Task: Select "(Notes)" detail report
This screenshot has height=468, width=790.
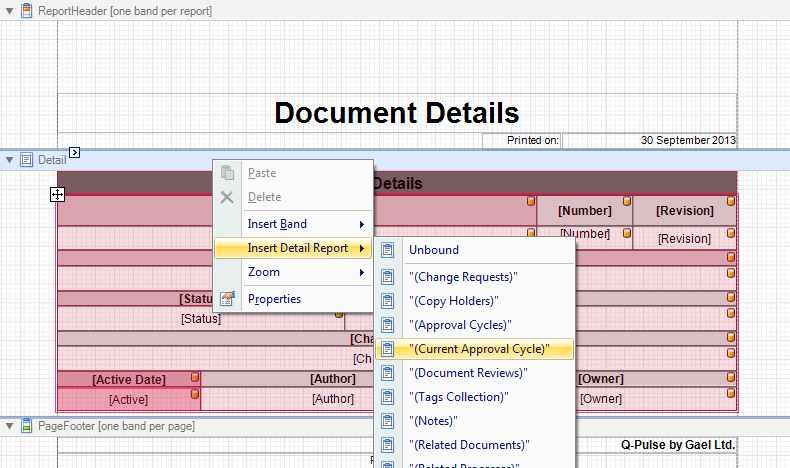Action: point(475,421)
